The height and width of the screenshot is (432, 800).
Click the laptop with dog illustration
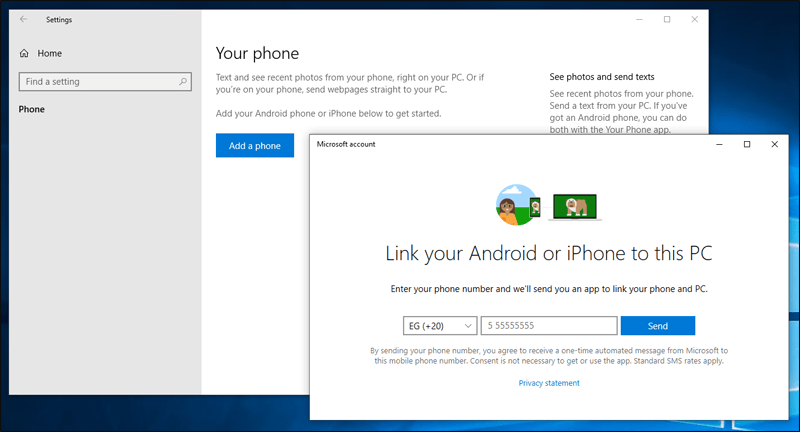(574, 206)
